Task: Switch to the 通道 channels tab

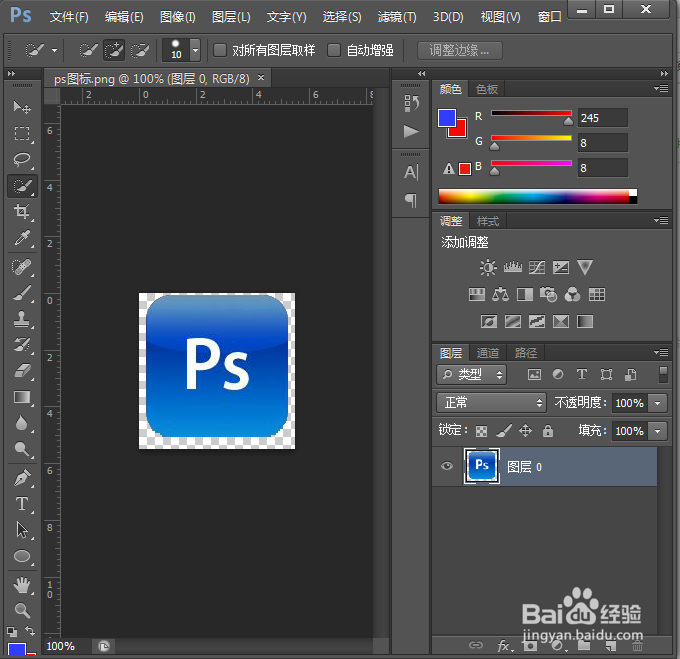Action: (x=488, y=353)
